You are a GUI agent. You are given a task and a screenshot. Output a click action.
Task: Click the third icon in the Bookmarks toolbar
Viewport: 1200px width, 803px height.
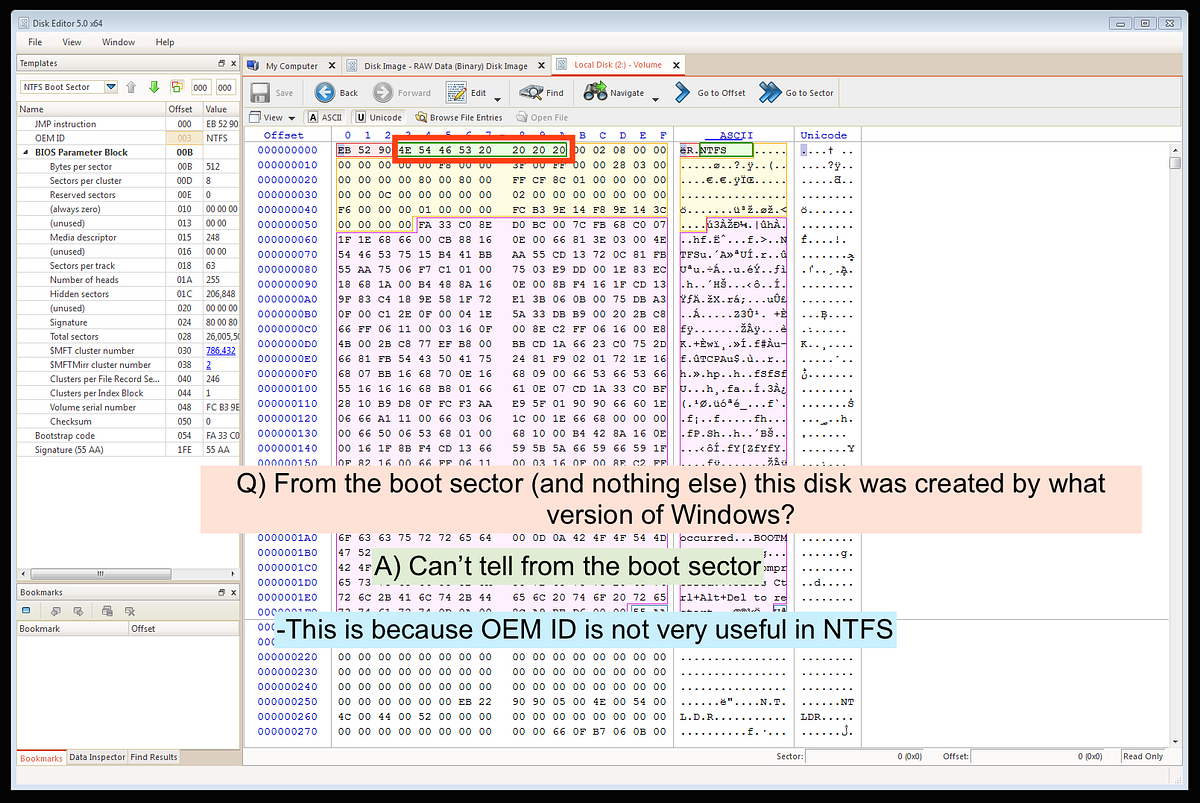(78, 610)
